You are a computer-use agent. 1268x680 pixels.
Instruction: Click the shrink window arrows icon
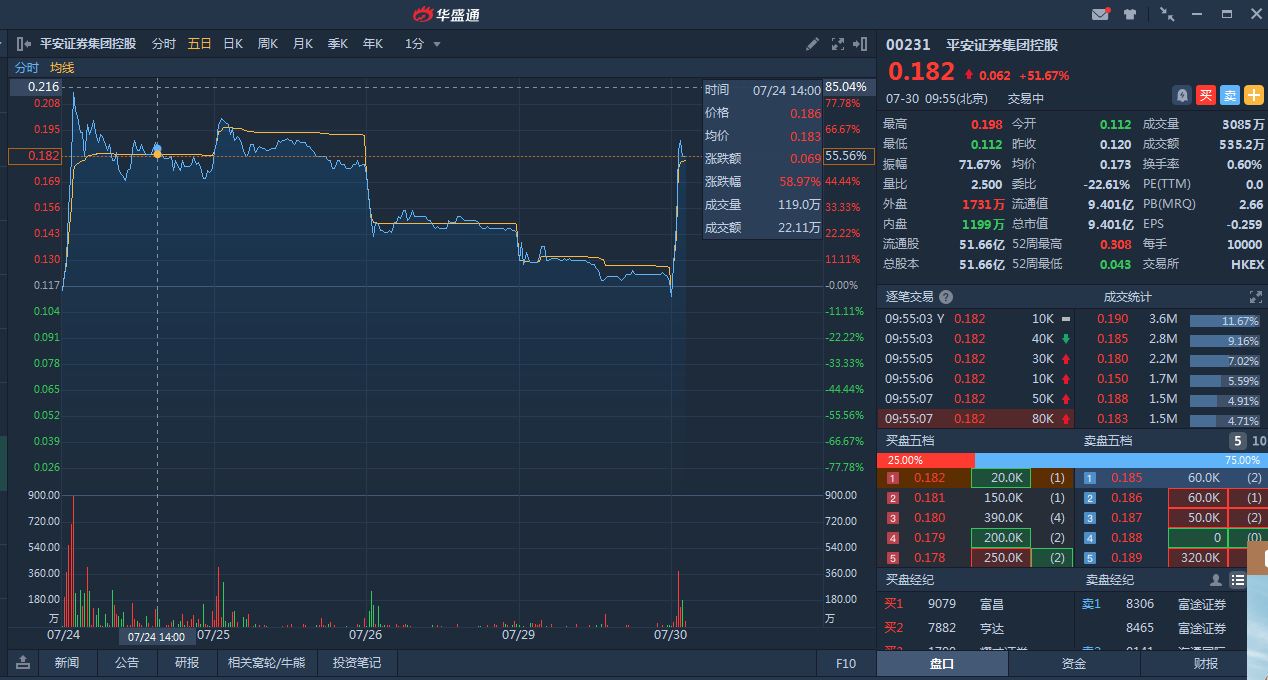1167,14
